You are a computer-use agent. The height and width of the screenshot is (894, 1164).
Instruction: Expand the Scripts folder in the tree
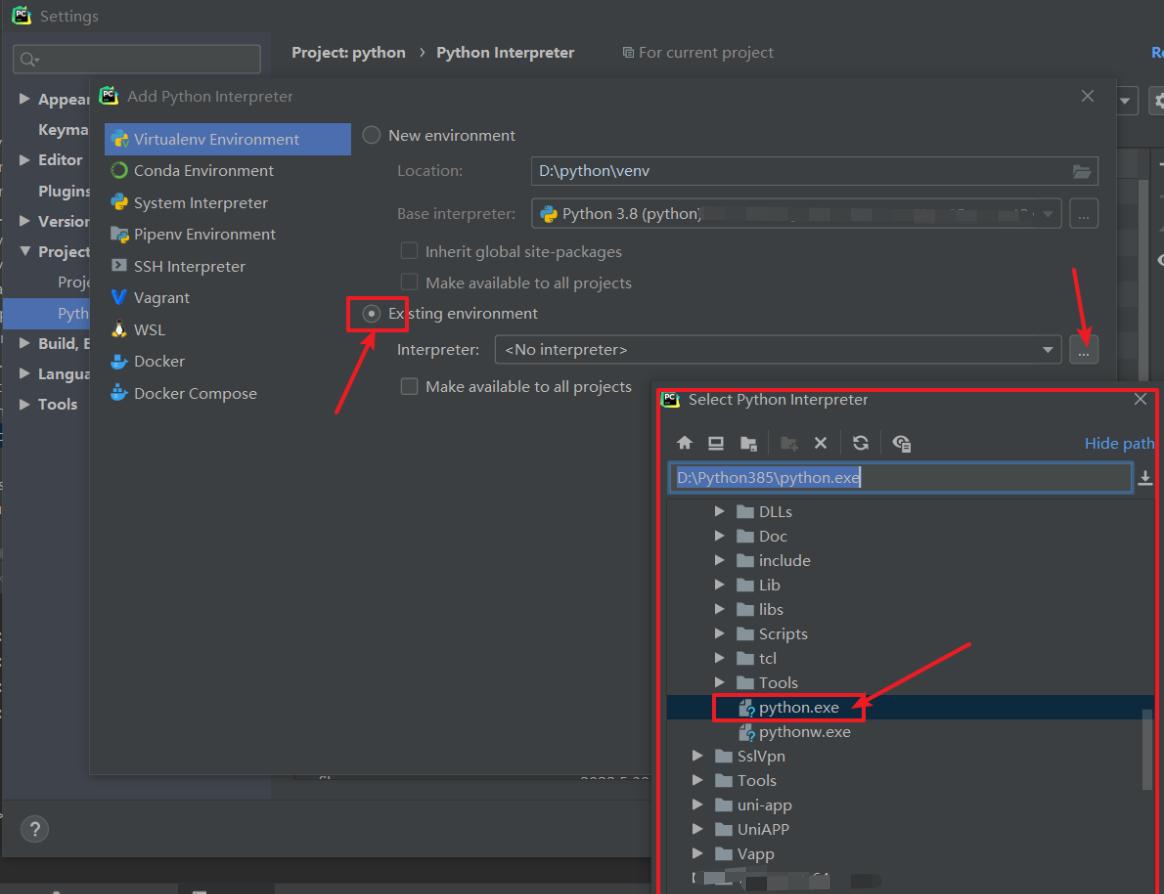point(720,634)
